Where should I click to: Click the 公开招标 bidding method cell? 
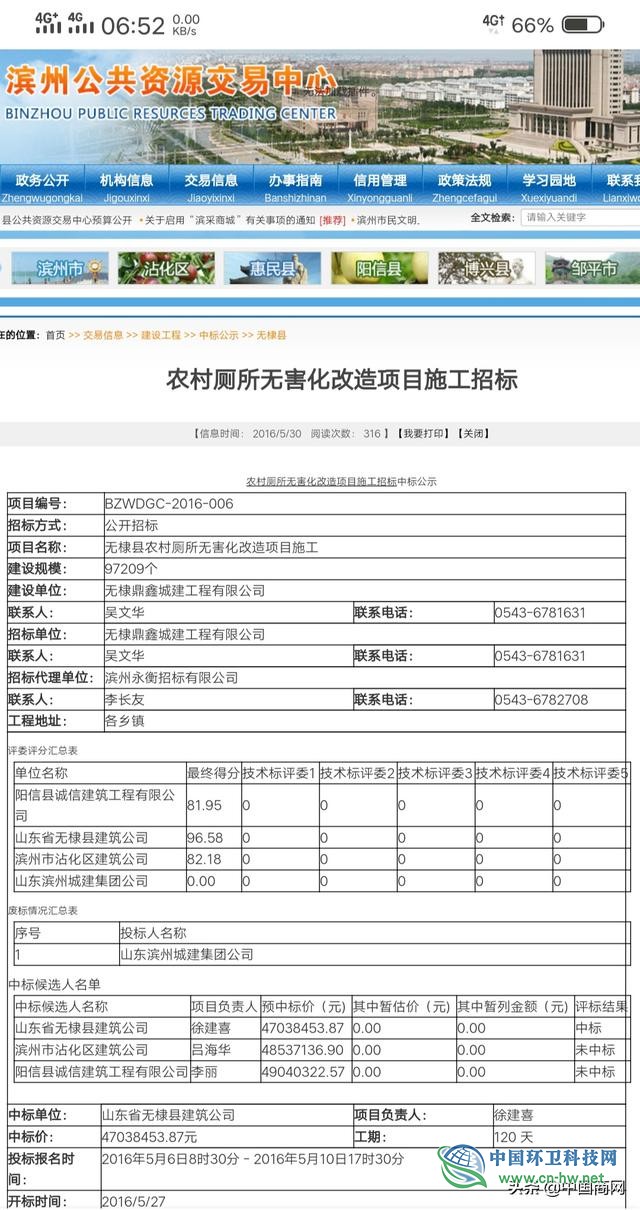(131, 525)
